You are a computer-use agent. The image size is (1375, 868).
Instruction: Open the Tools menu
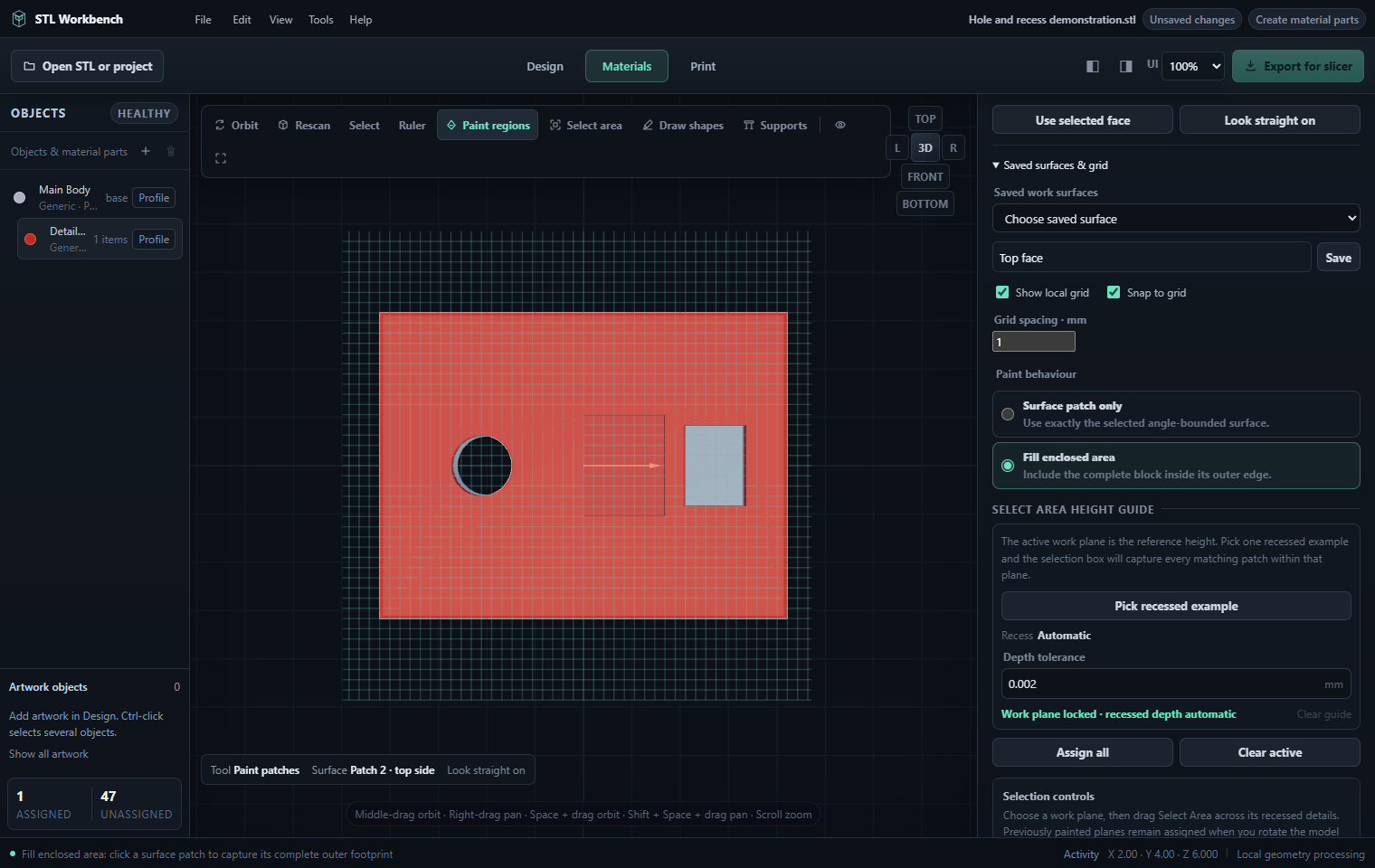[x=321, y=19]
